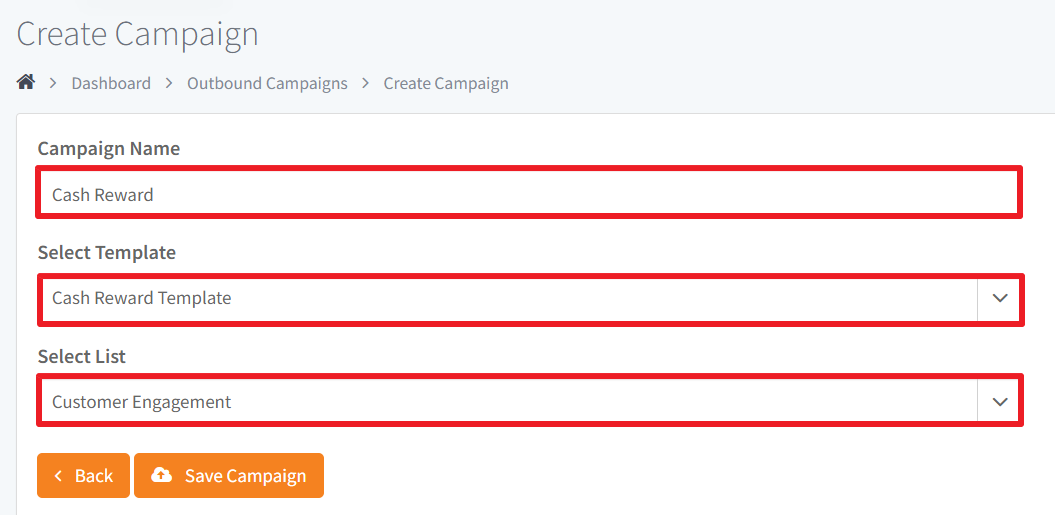Click the Select Template field label
The height and width of the screenshot is (515, 1055).
[107, 252]
